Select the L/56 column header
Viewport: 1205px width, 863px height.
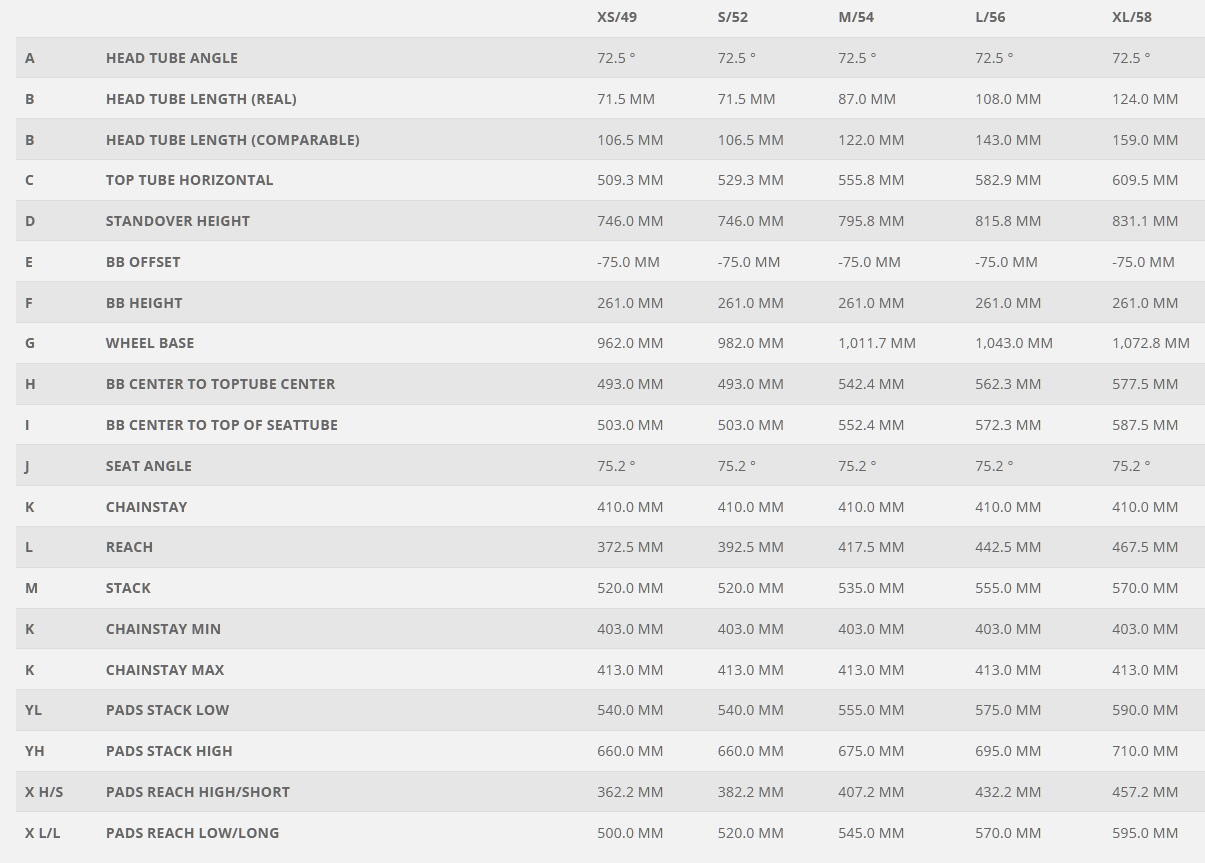990,17
